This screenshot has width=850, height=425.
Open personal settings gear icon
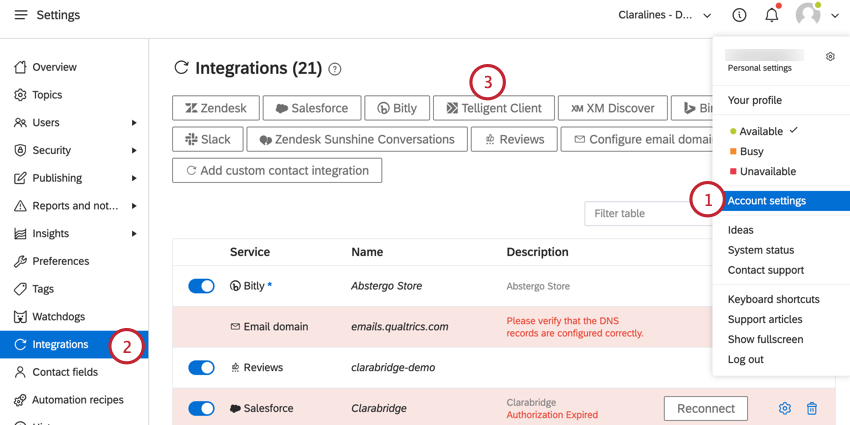(830, 56)
